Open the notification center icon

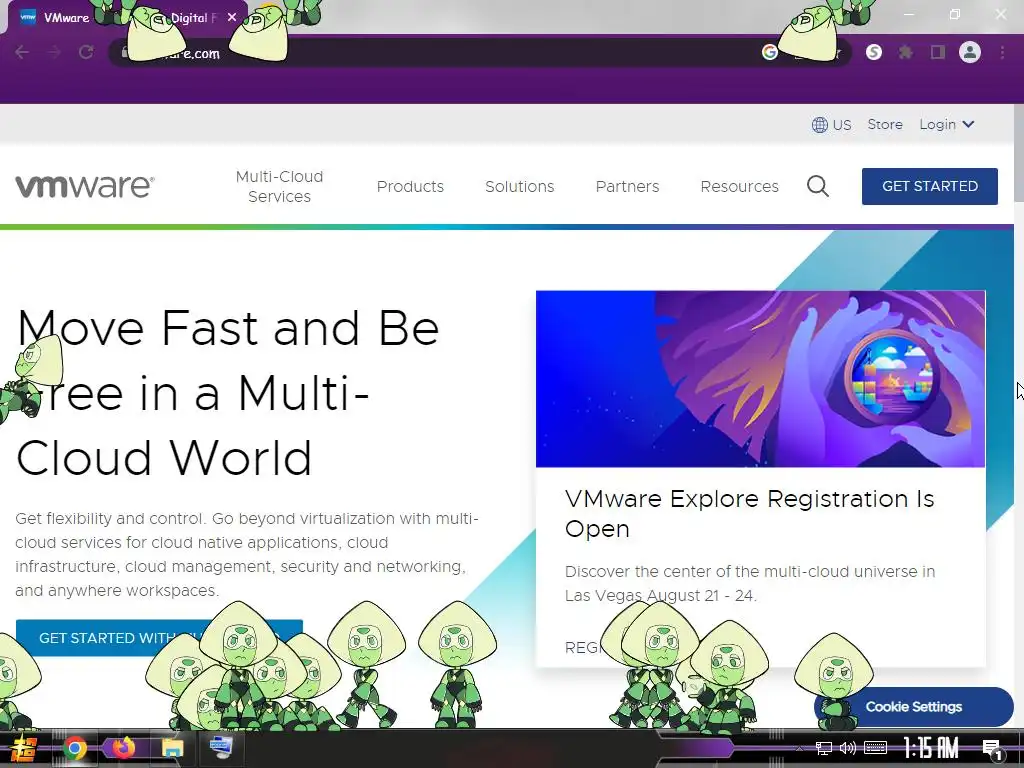coord(992,749)
